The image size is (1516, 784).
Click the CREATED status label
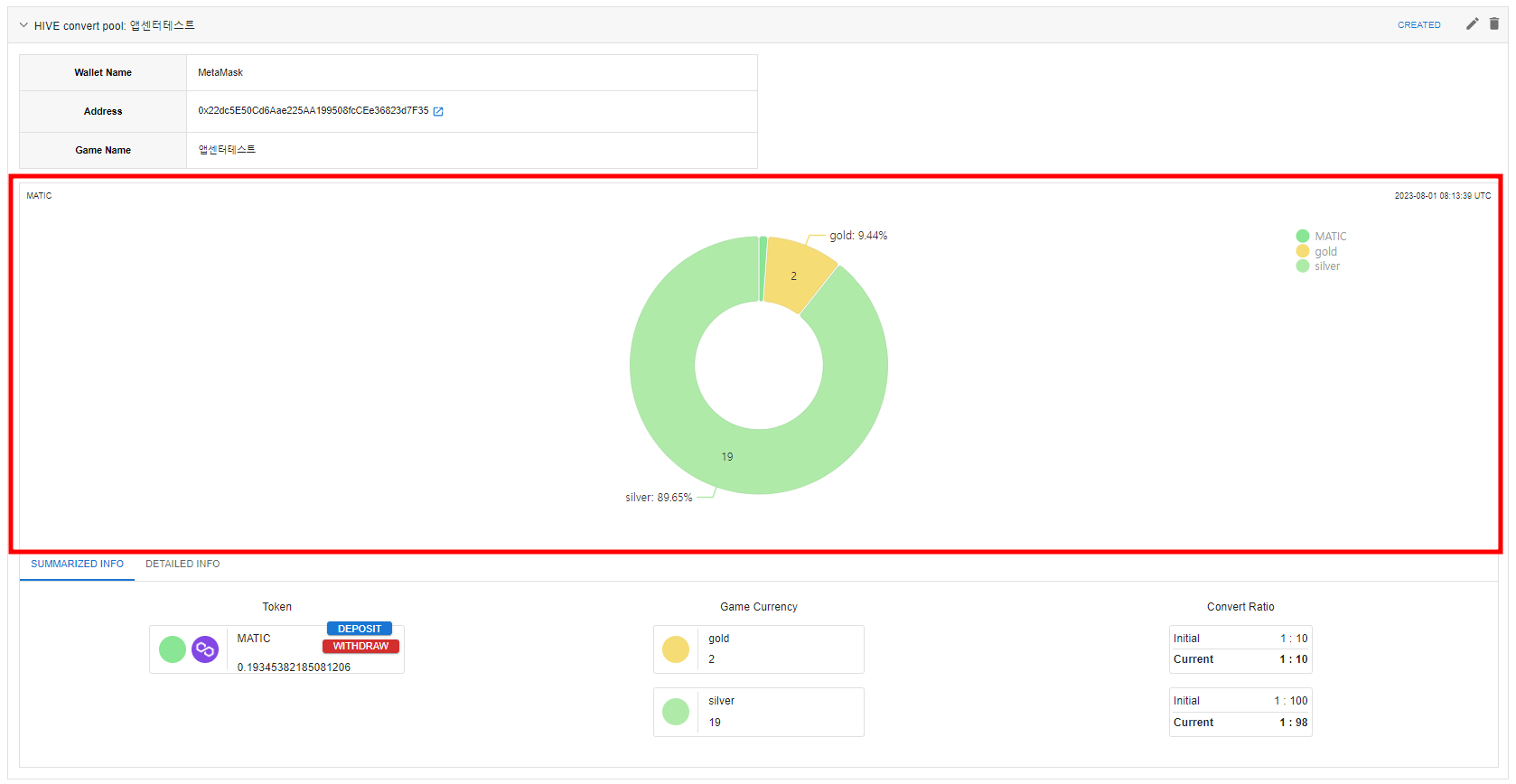pos(1418,25)
